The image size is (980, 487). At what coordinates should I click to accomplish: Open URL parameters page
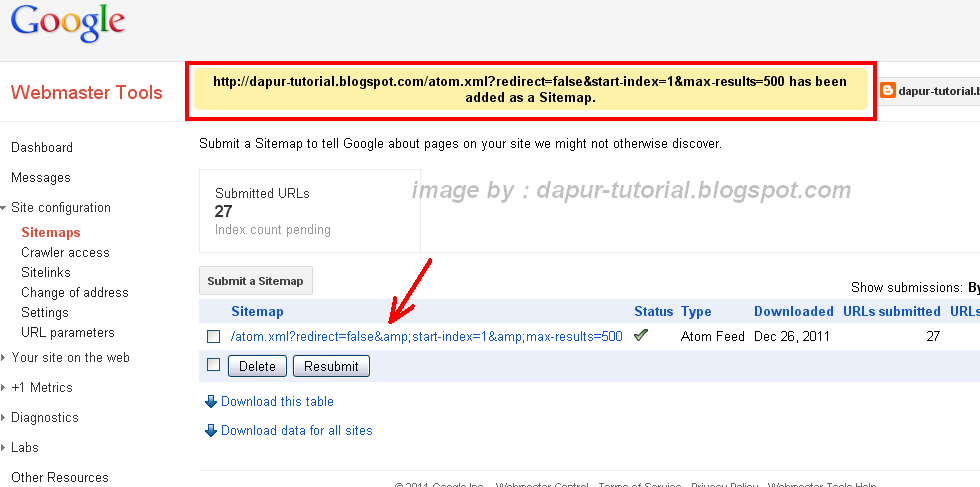pyautogui.click(x=68, y=333)
